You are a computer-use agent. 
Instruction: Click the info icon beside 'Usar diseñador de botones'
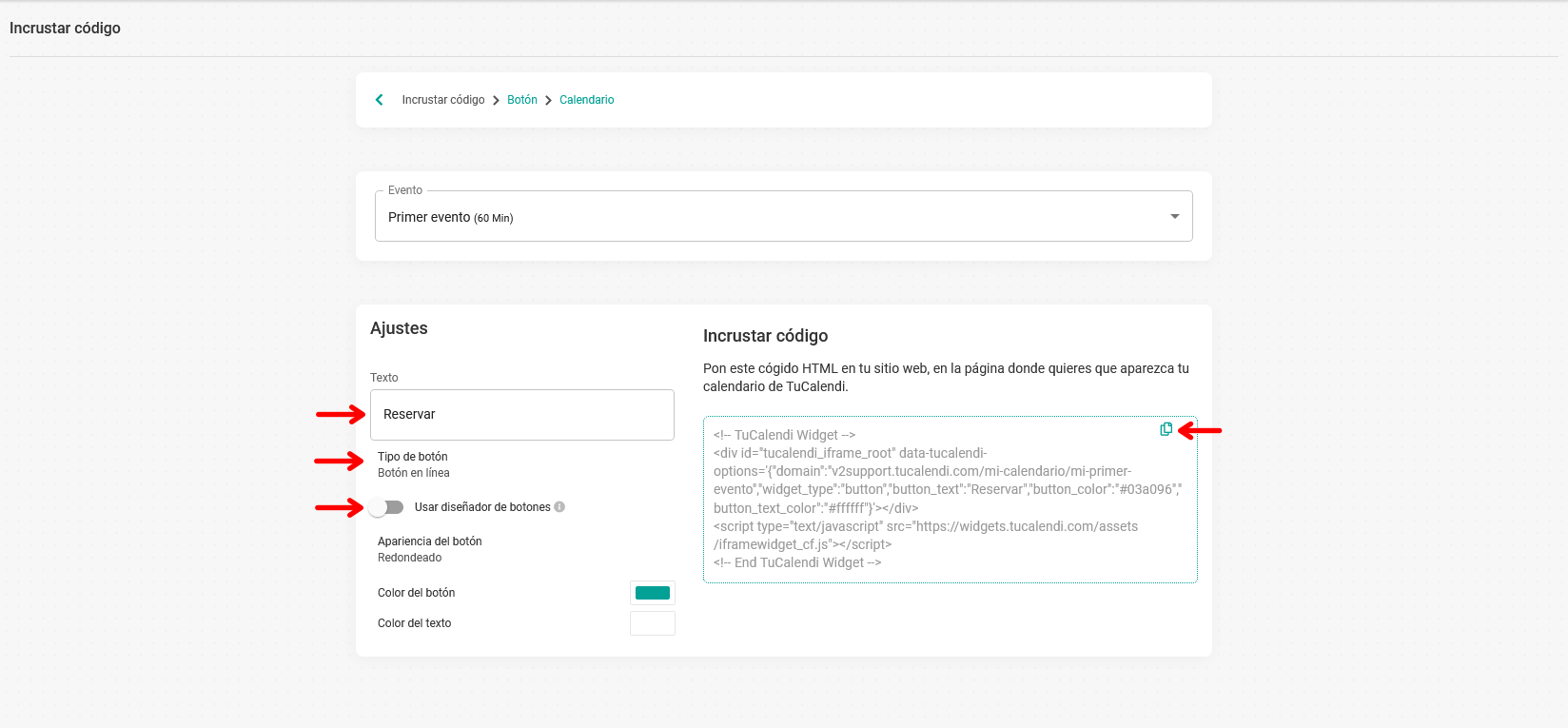(559, 507)
